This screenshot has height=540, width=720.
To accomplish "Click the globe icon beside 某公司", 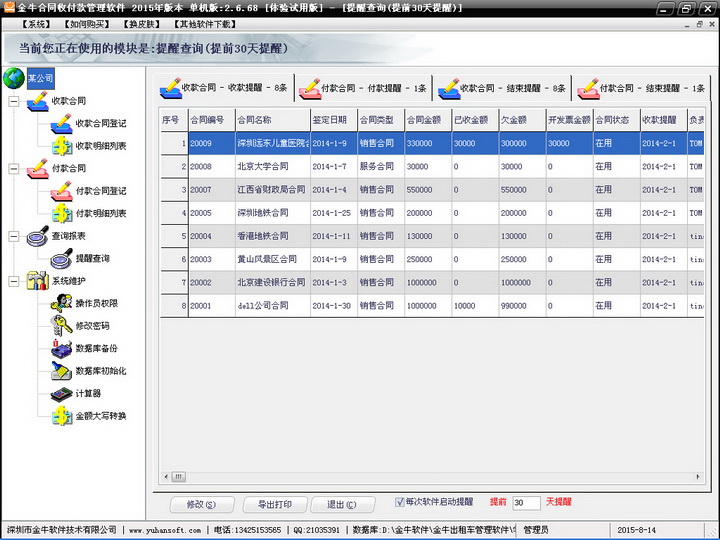I will (14, 79).
